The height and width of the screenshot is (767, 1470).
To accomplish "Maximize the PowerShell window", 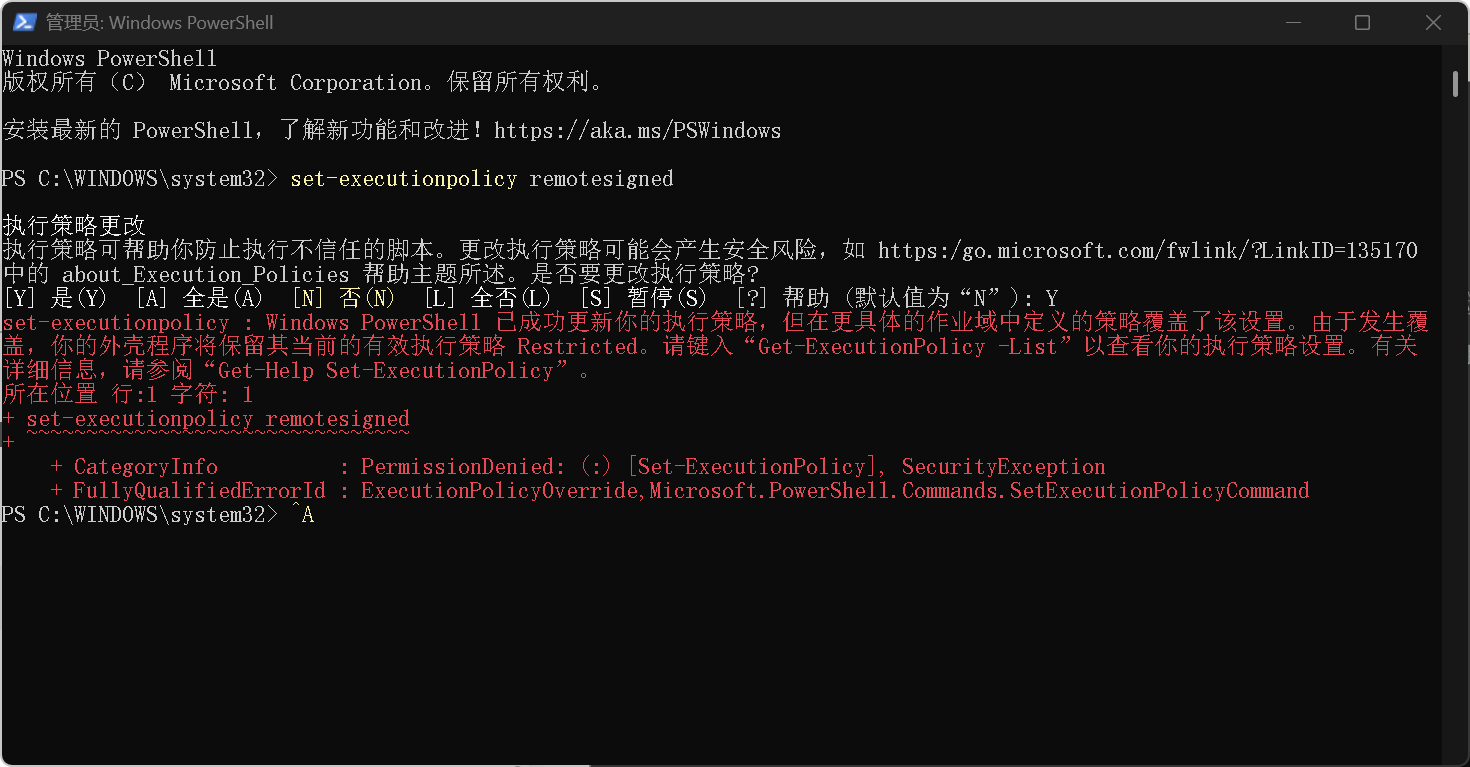I will click(x=1362, y=21).
